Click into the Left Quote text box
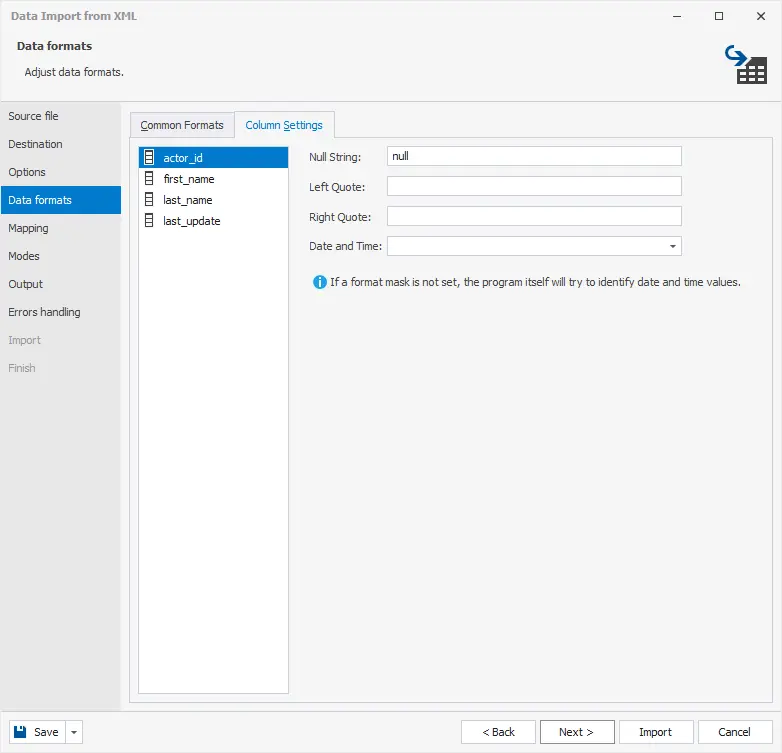The image size is (782, 753). (x=533, y=186)
